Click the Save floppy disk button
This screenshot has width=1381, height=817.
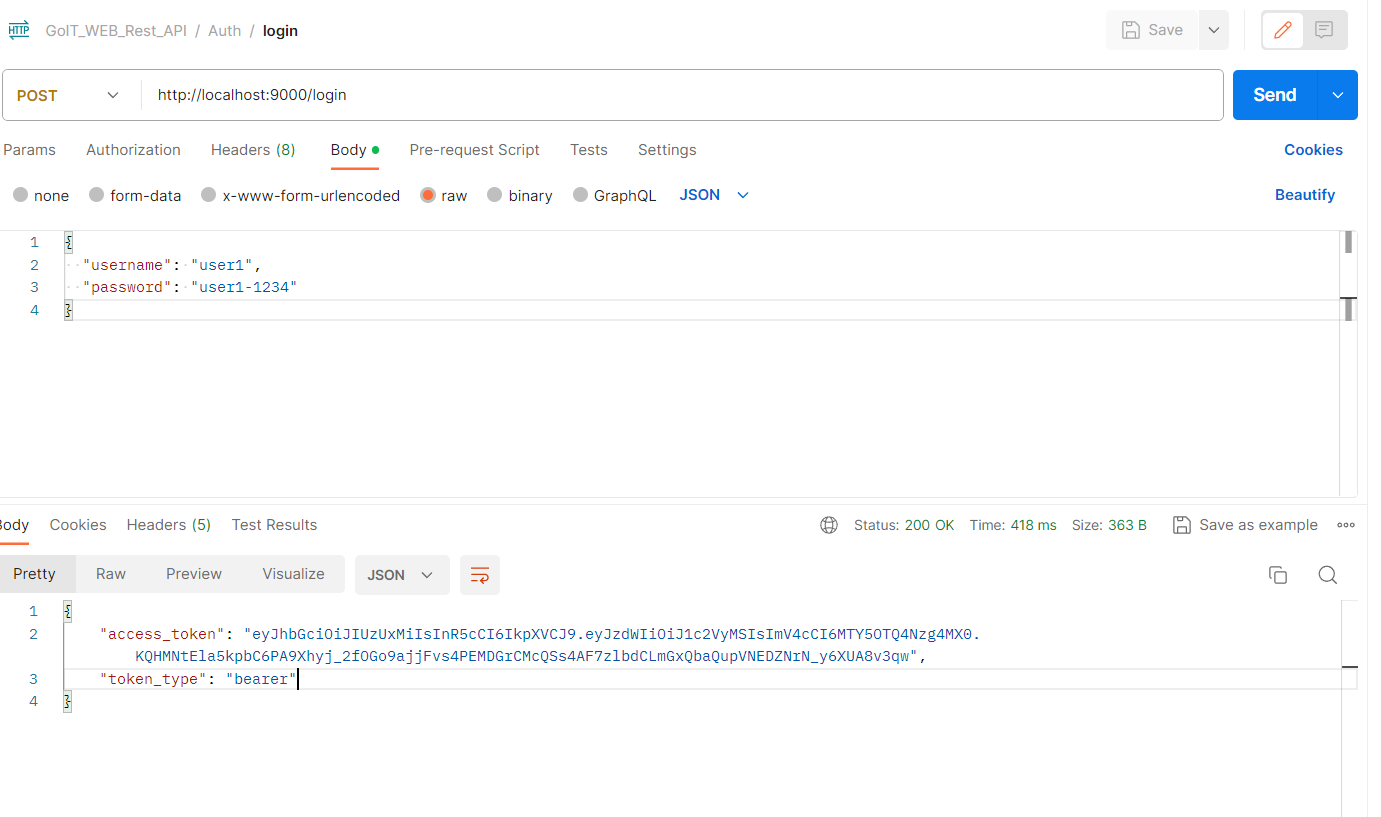[x=1152, y=30]
